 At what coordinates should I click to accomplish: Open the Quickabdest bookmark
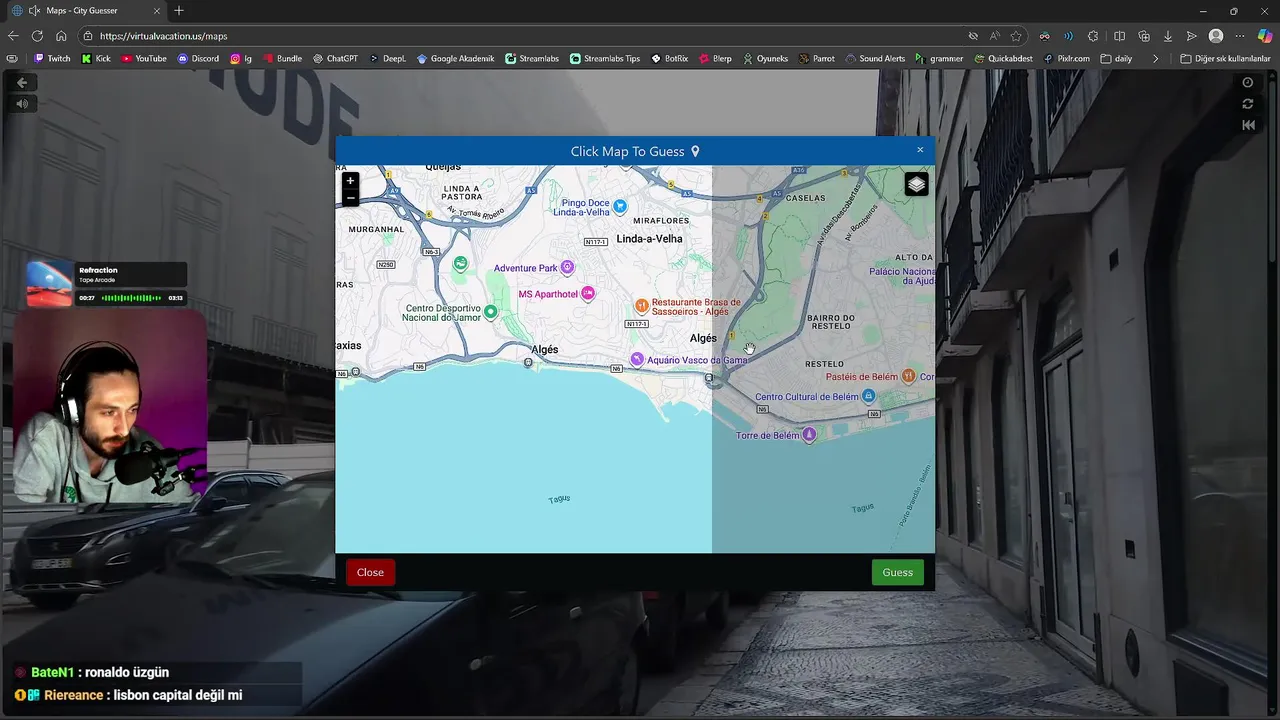(x=1003, y=58)
